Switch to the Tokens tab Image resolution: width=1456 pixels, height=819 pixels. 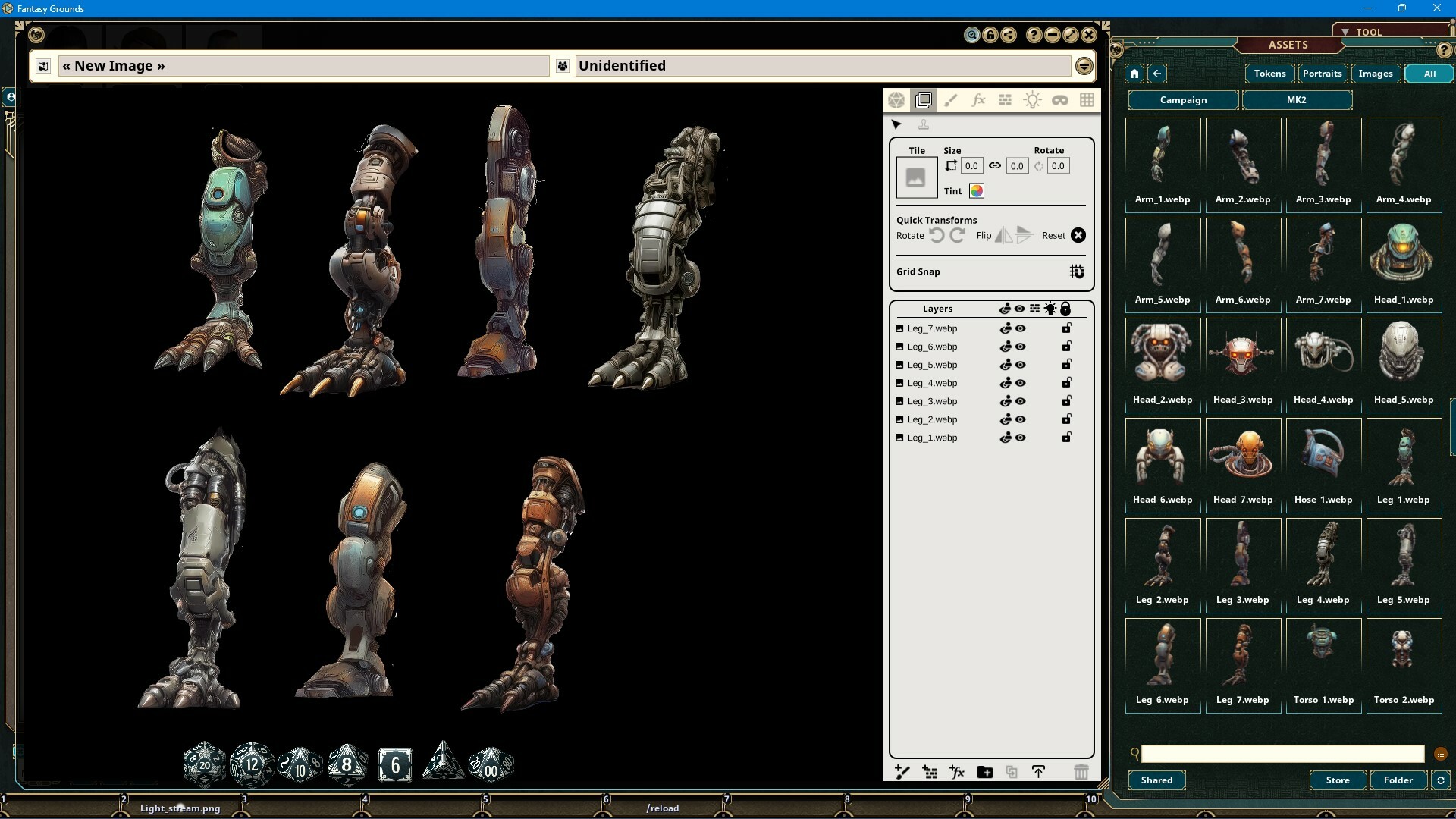pyautogui.click(x=1269, y=74)
